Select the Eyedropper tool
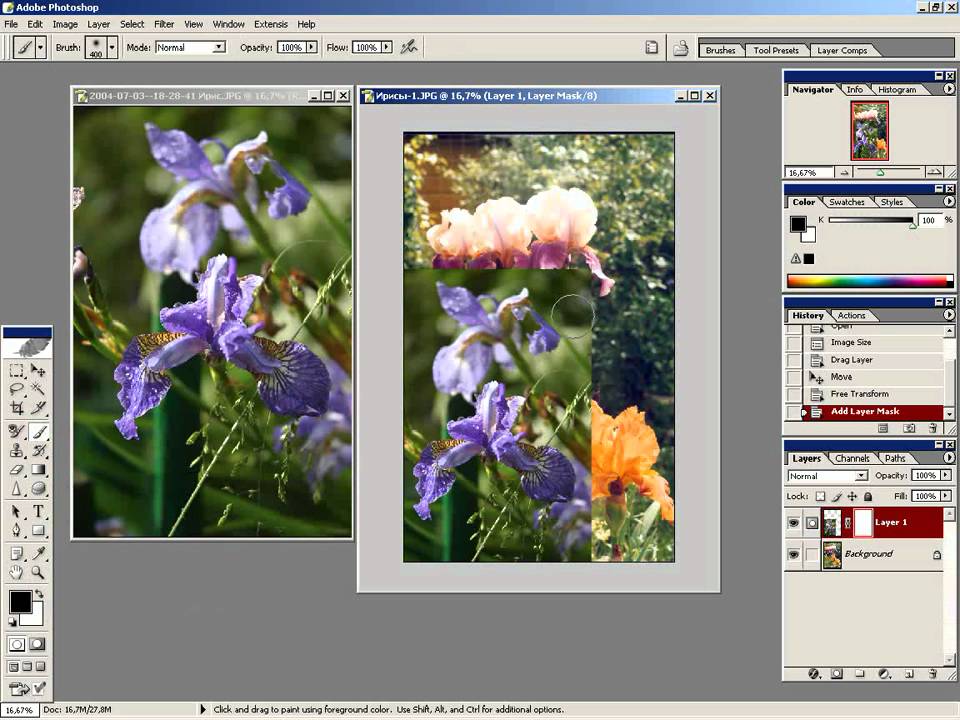Screen dimensions: 960x720 (38, 553)
